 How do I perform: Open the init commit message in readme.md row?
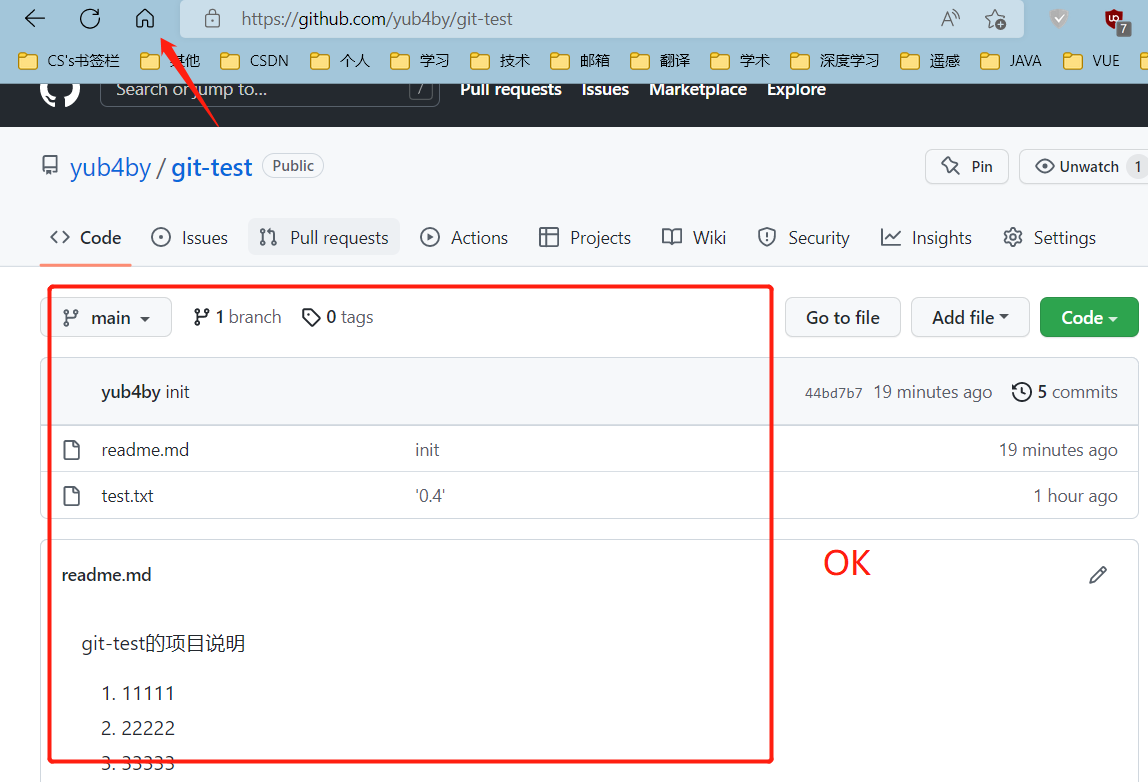(x=427, y=450)
